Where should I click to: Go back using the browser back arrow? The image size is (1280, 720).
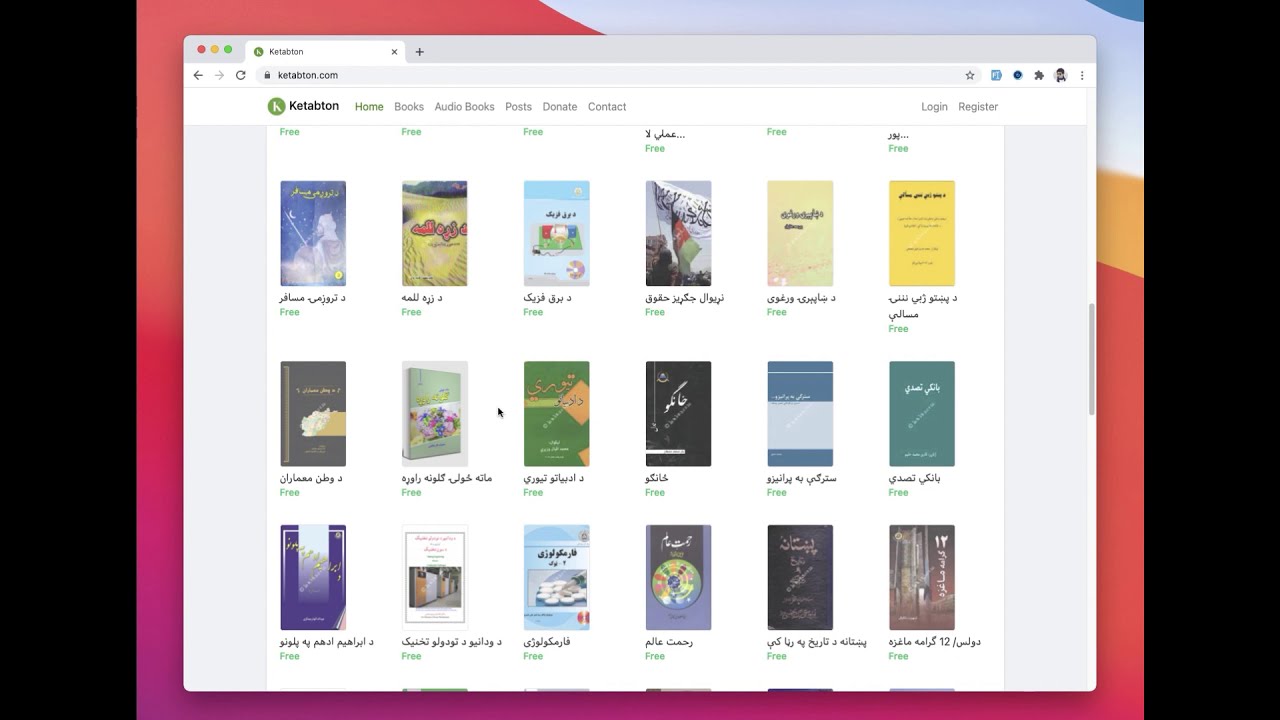198,75
